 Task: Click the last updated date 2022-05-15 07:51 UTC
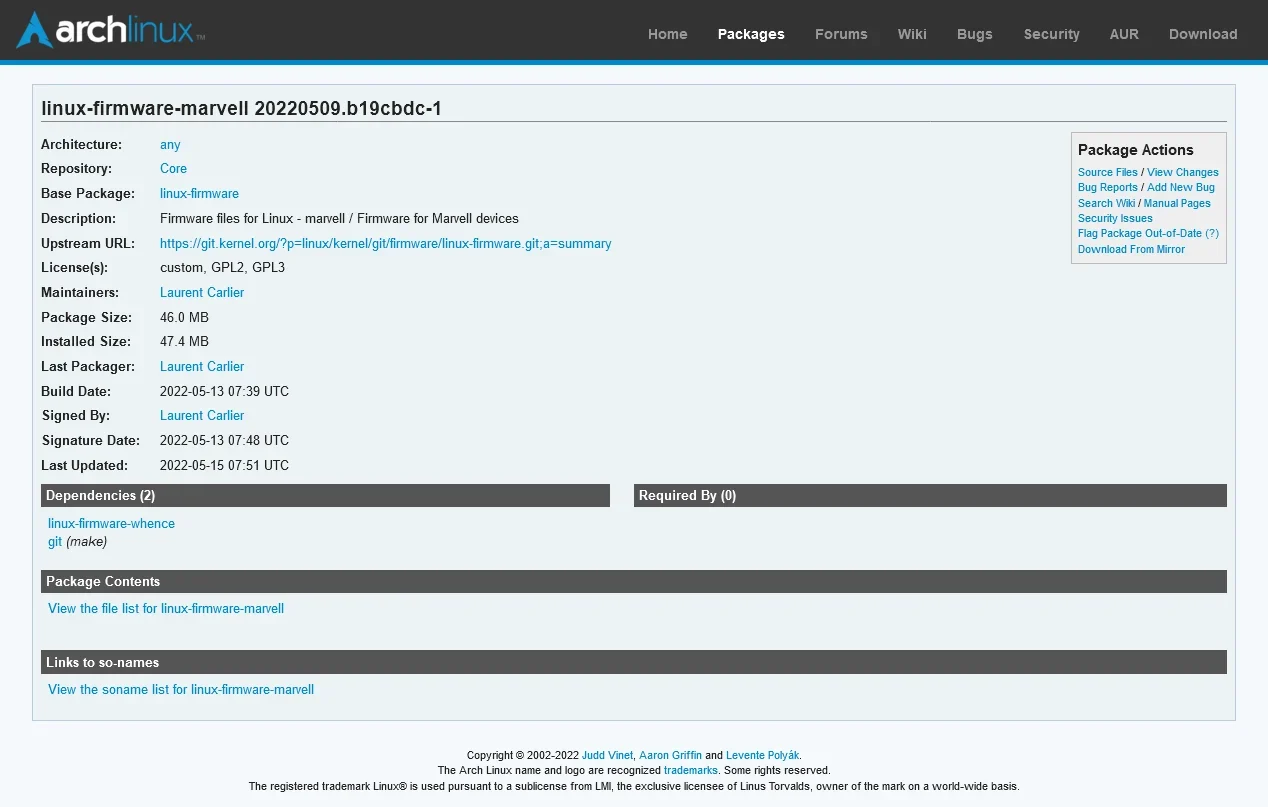[224, 466]
